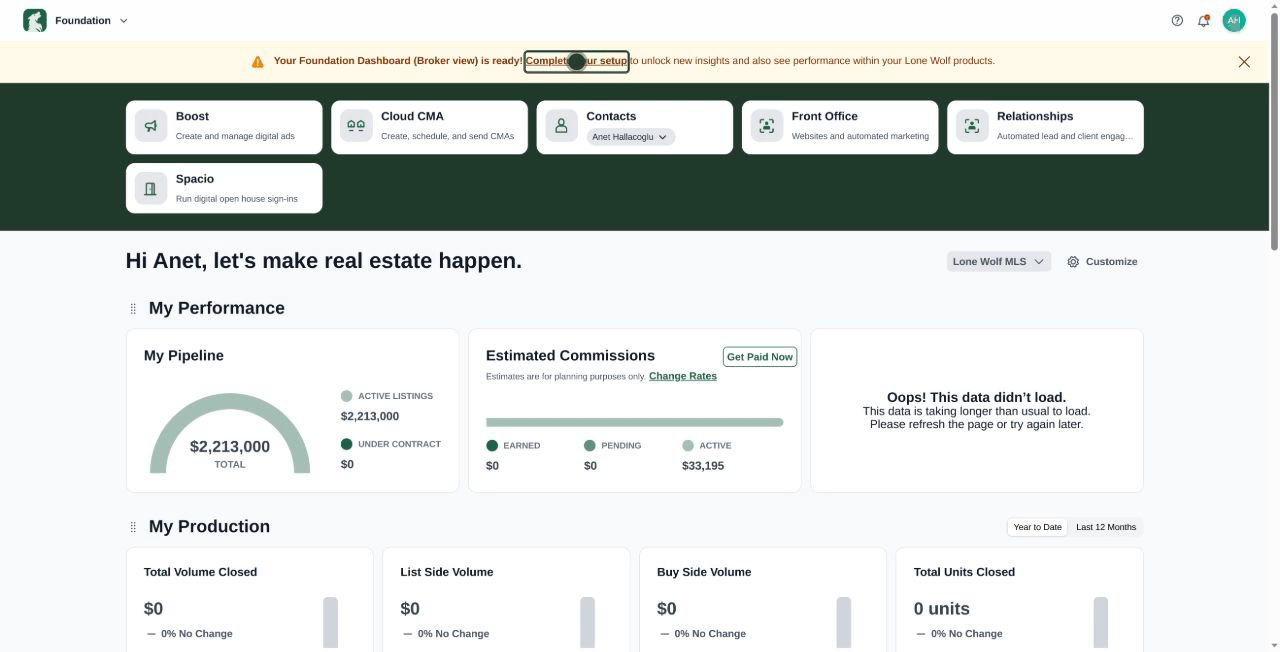Click the "My Production" section heading
Screen dimensions: 1280x652
click(x=210, y=527)
